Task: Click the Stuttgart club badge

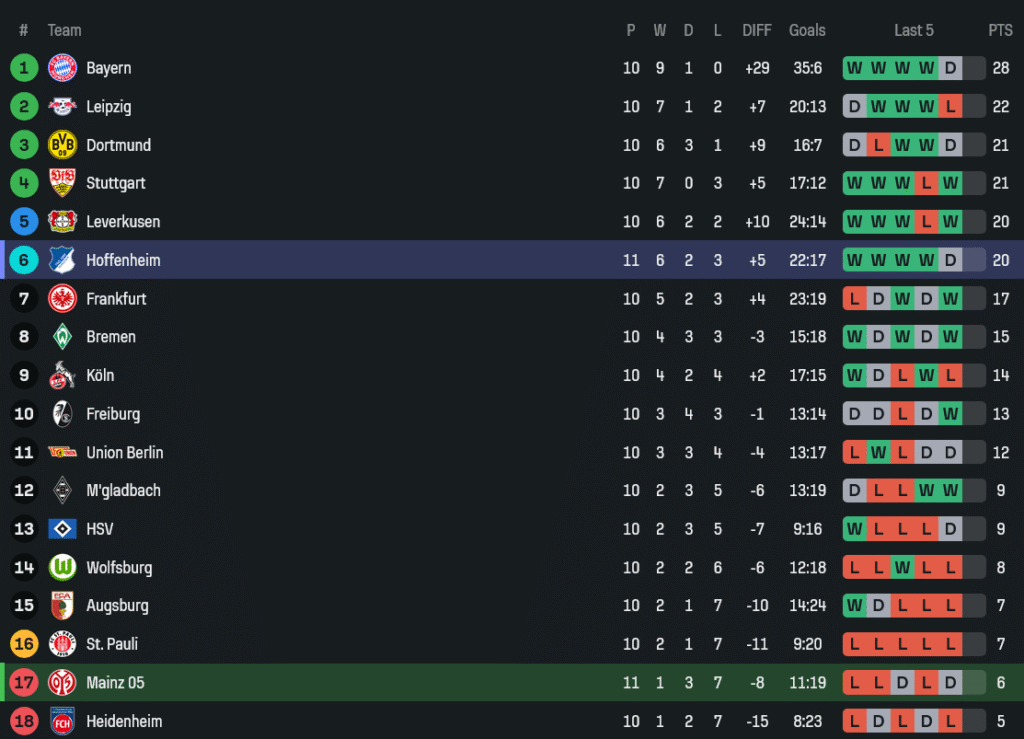Action: coord(62,183)
